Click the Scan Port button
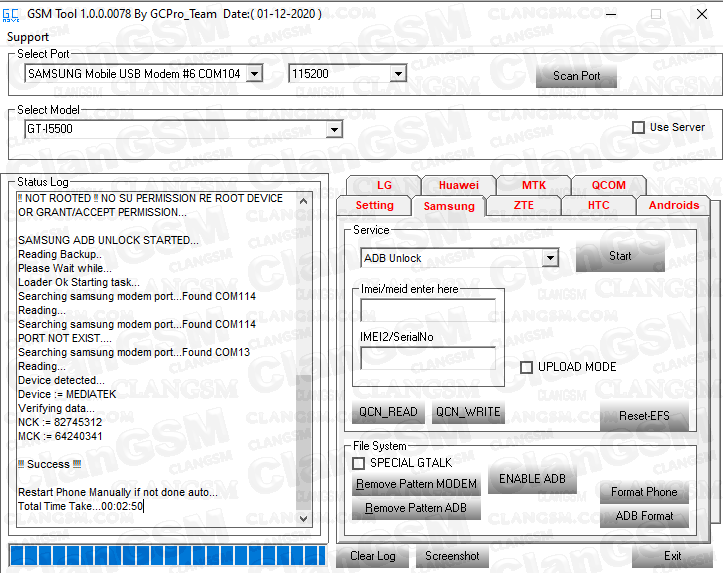 (576, 76)
